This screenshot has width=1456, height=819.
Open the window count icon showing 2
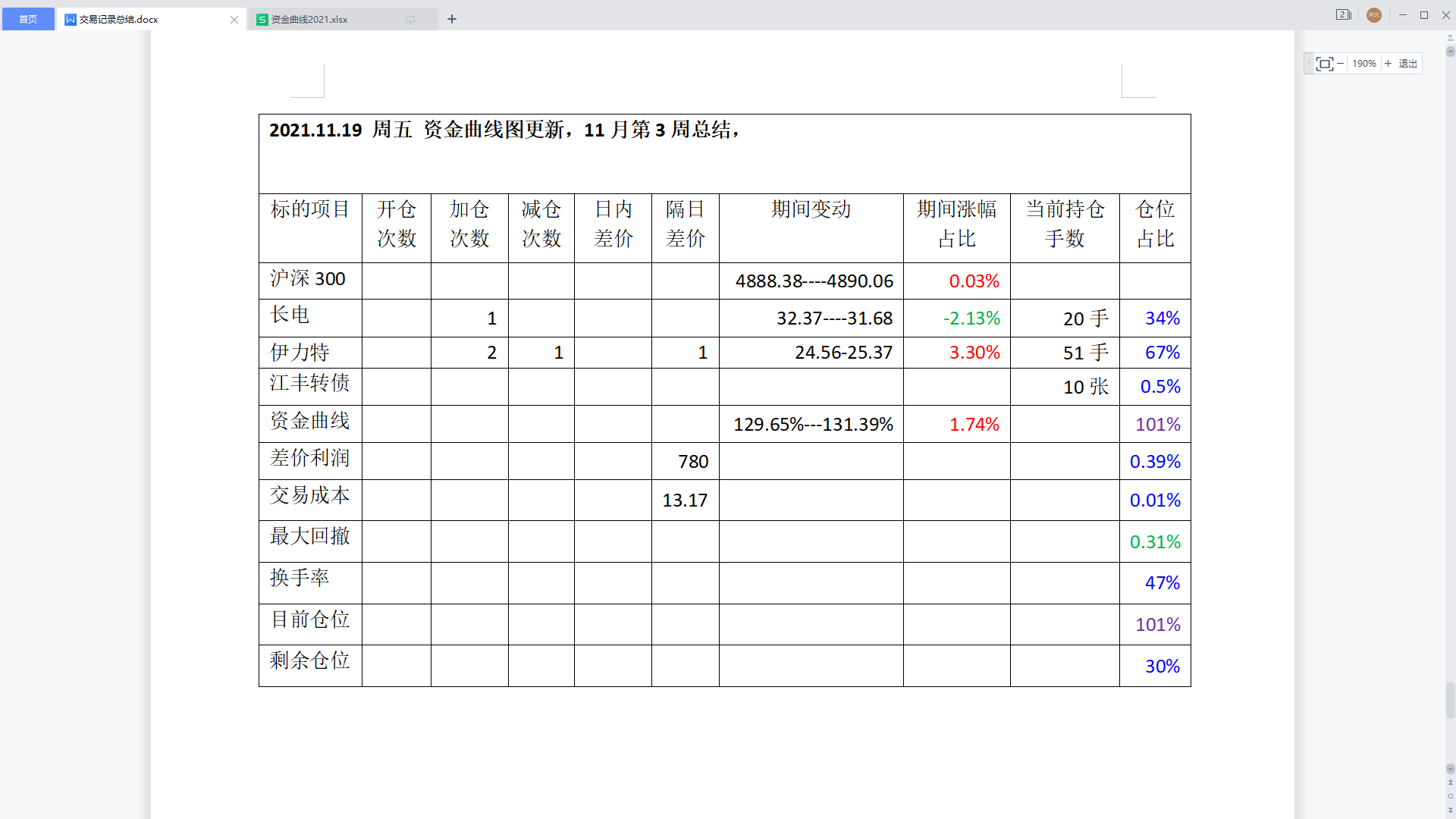(x=1343, y=14)
